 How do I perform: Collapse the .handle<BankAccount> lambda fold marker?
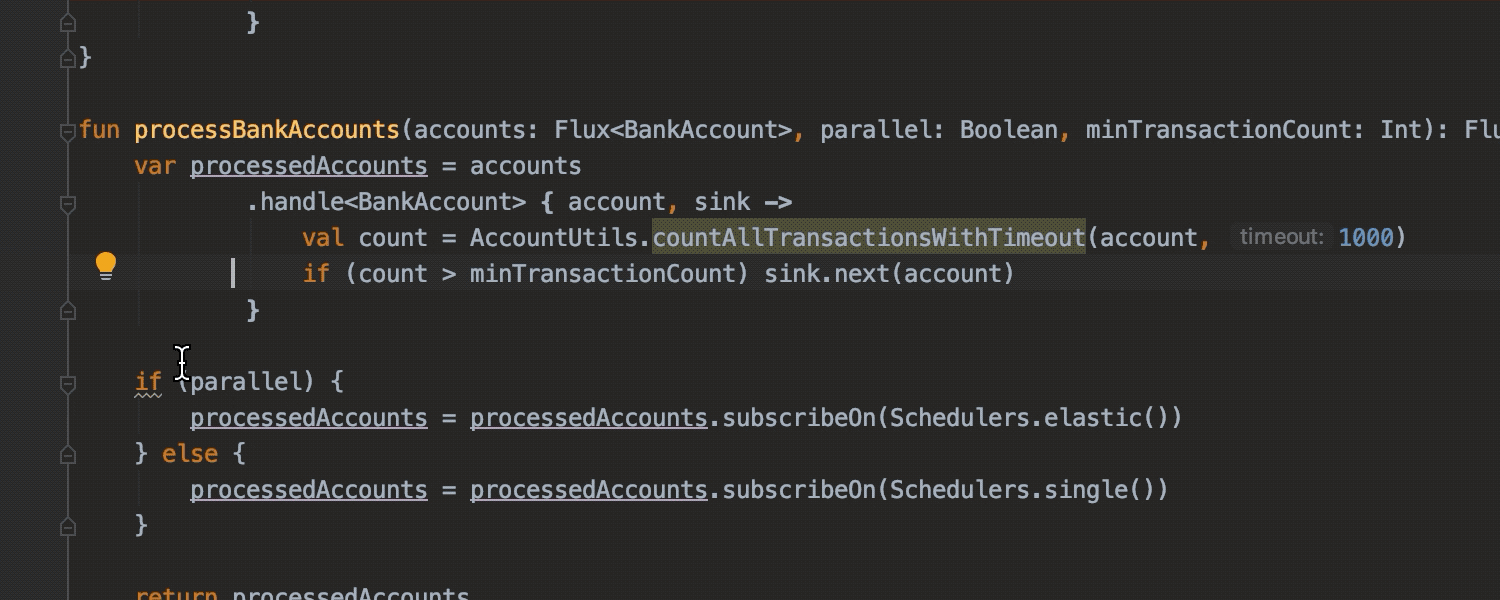(67, 204)
